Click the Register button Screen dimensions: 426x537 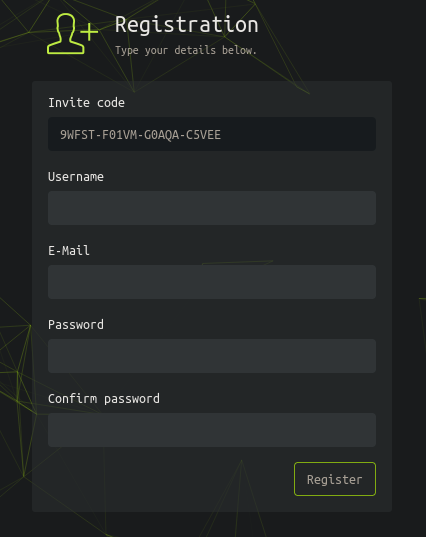[x=335, y=479]
